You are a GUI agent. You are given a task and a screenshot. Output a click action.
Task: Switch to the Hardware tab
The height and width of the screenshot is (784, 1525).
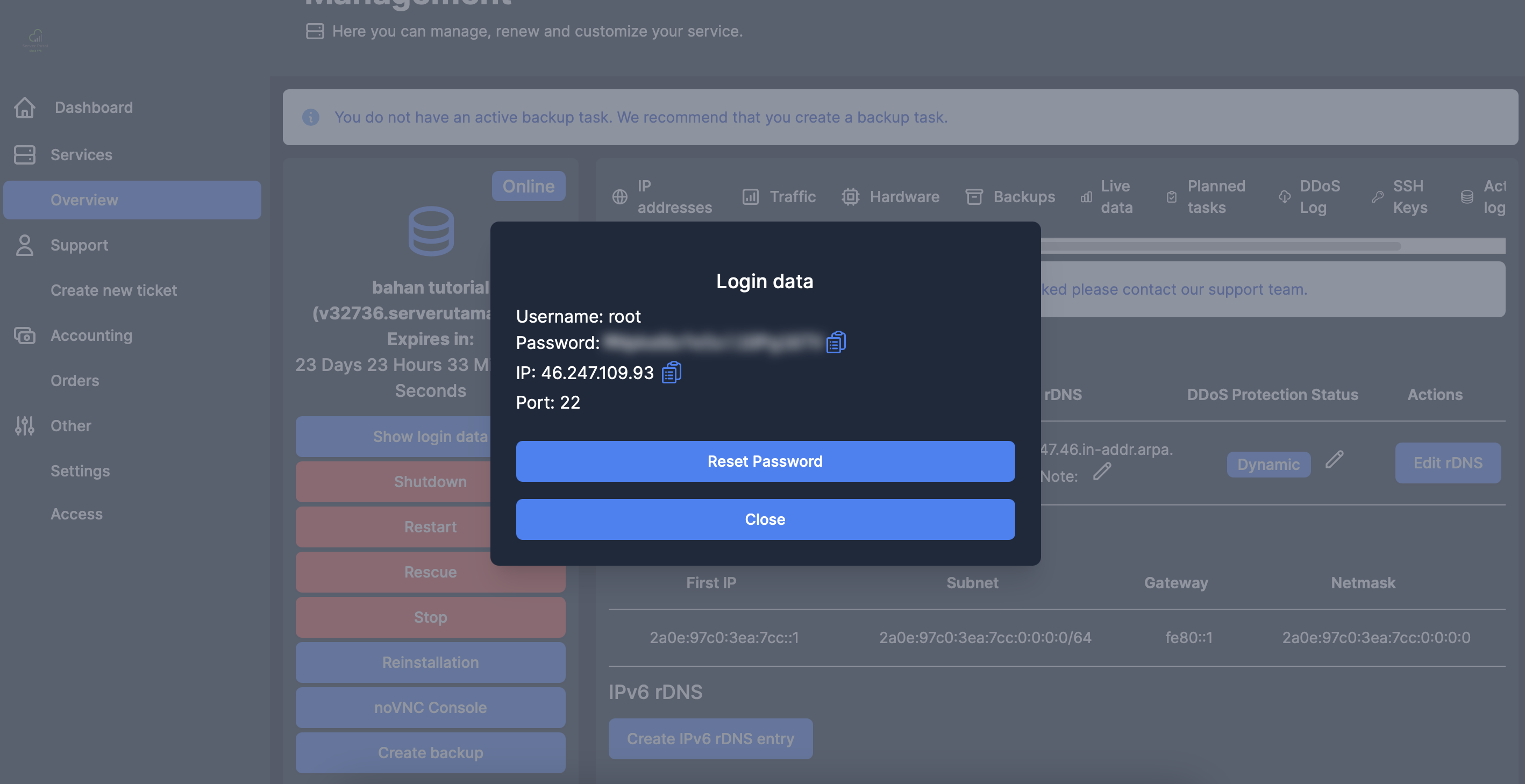[904, 197]
